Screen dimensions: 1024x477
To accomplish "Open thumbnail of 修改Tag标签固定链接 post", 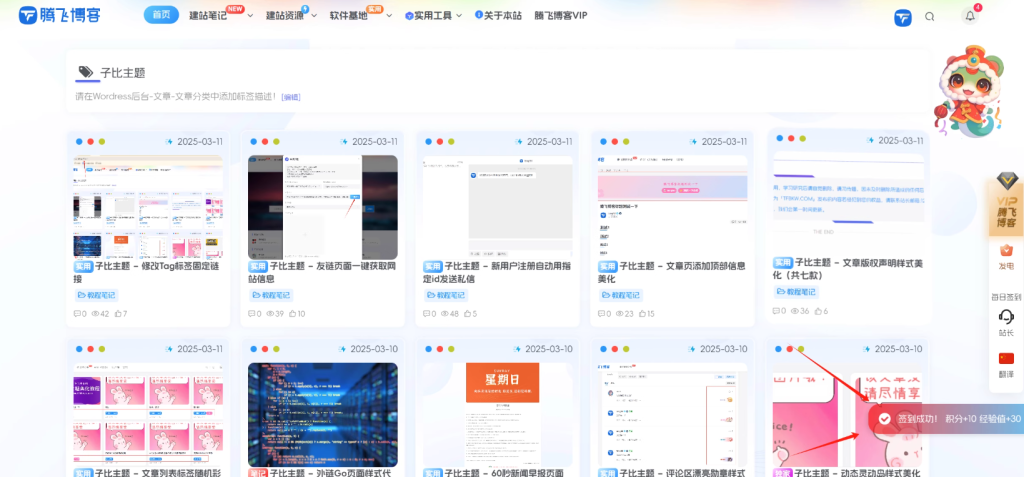I will point(148,207).
